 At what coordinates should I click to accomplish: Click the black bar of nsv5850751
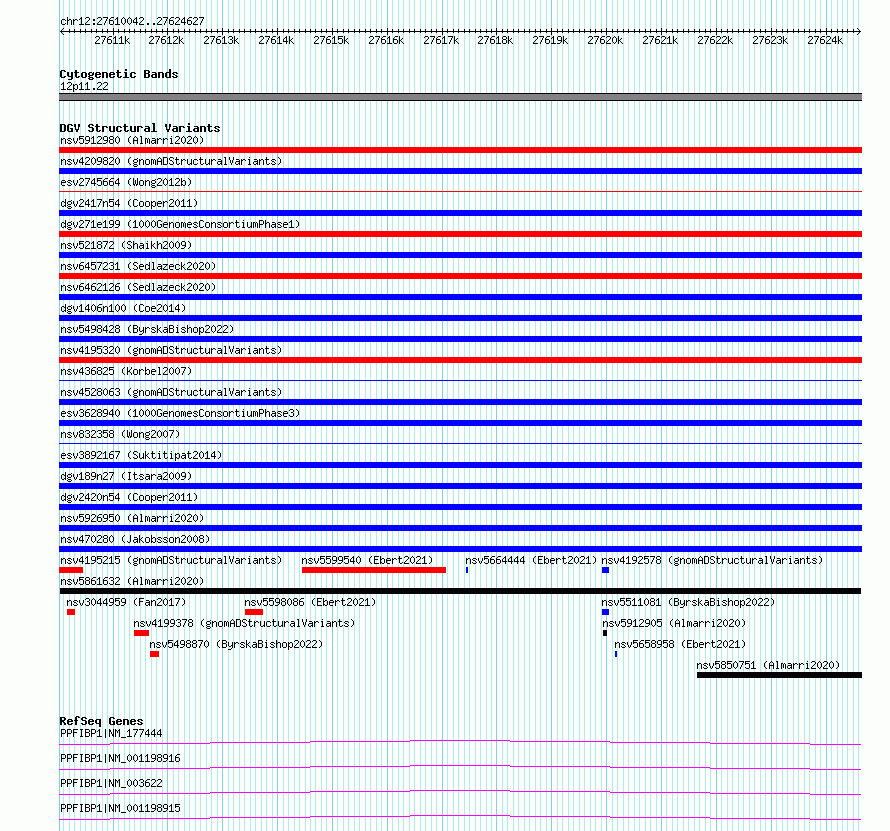pyautogui.click(x=779, y=675)
